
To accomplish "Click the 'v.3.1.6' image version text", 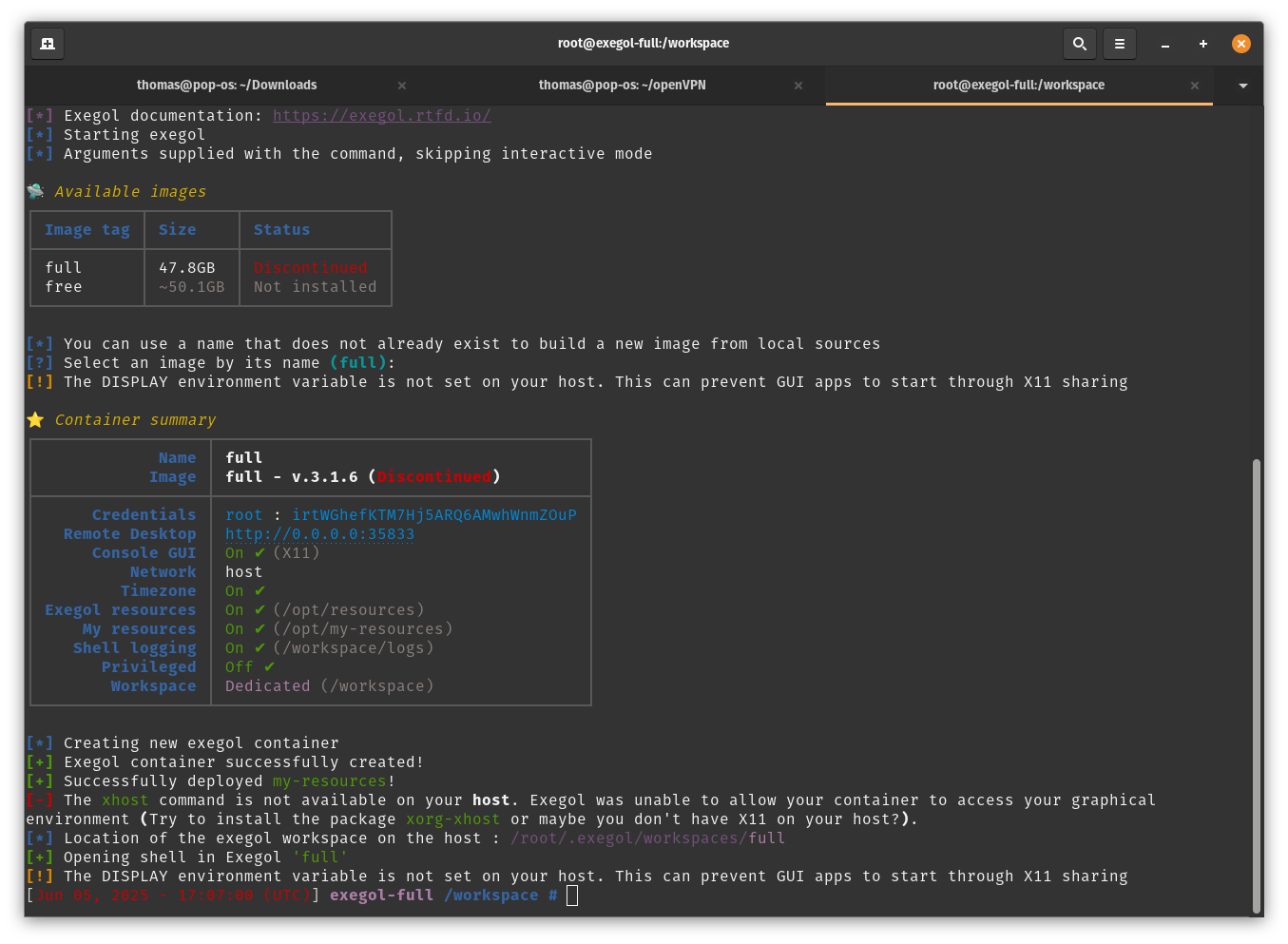I will tap(325, 477).
